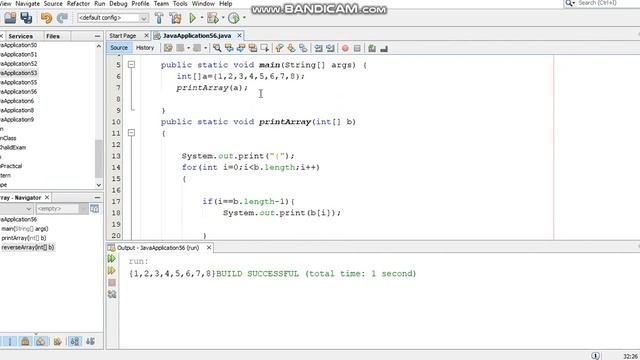Image resolution: width=640 pixels, height=360 pixels.
Task: Minimize the Projects panel group
Action: point(97,36)
